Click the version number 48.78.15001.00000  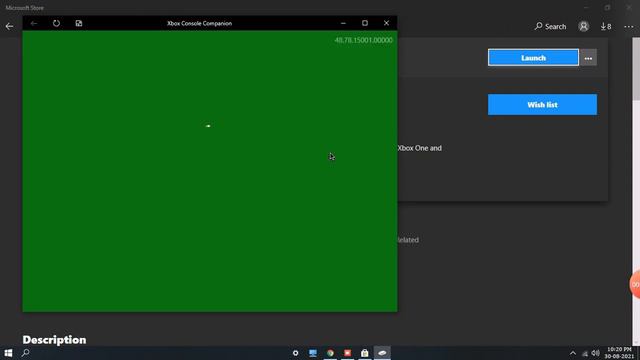pyautogui.click(x=363, y=40)
